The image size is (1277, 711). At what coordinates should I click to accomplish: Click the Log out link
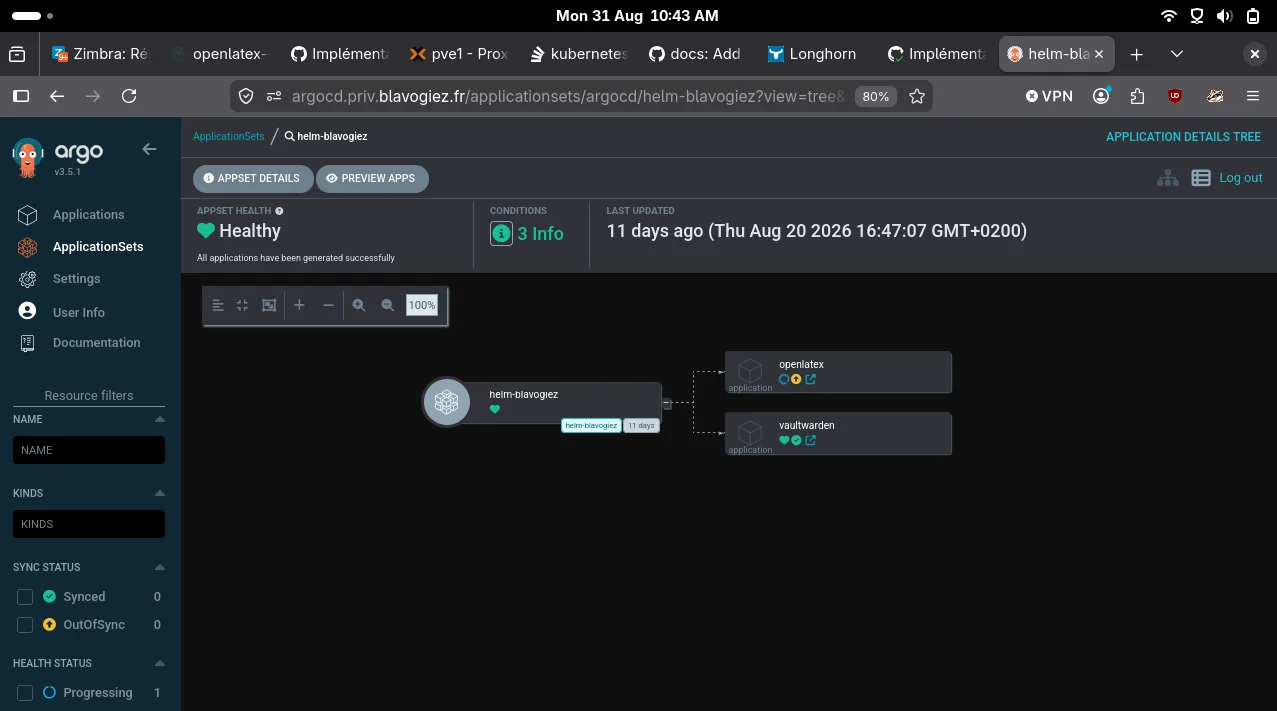[1241, 178]
